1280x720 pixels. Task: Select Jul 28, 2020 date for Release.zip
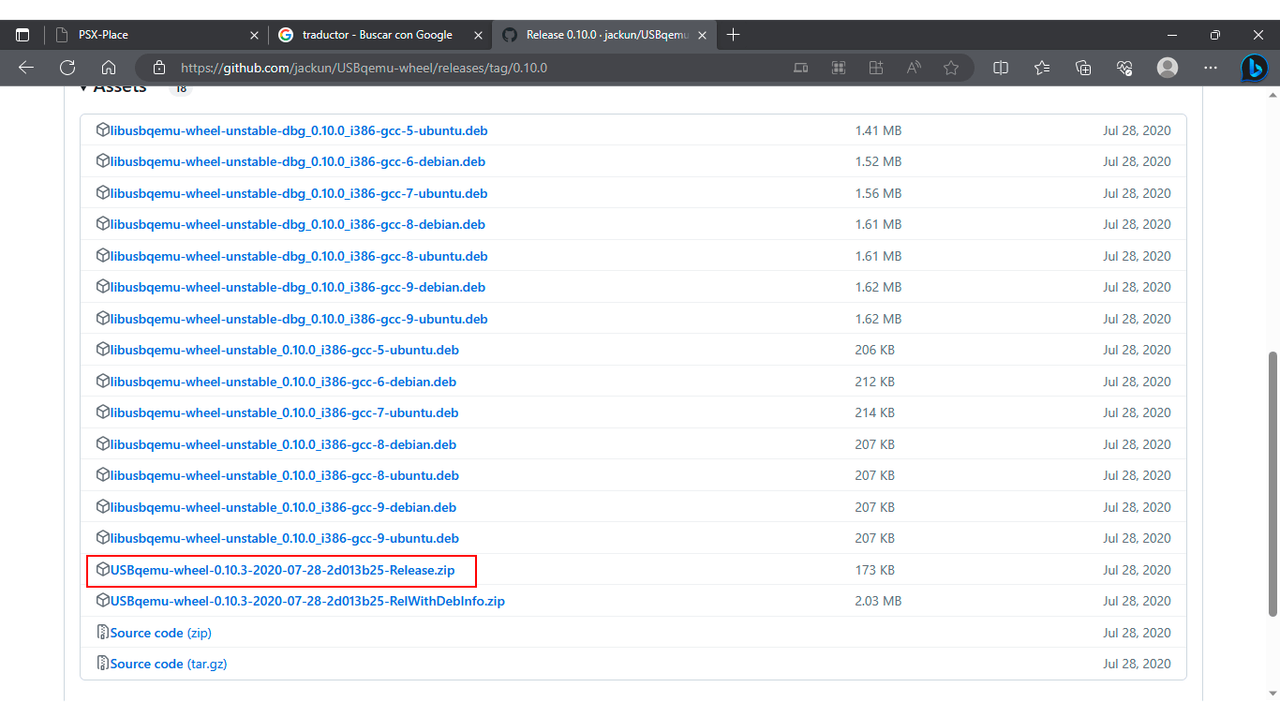(1137, 570)
